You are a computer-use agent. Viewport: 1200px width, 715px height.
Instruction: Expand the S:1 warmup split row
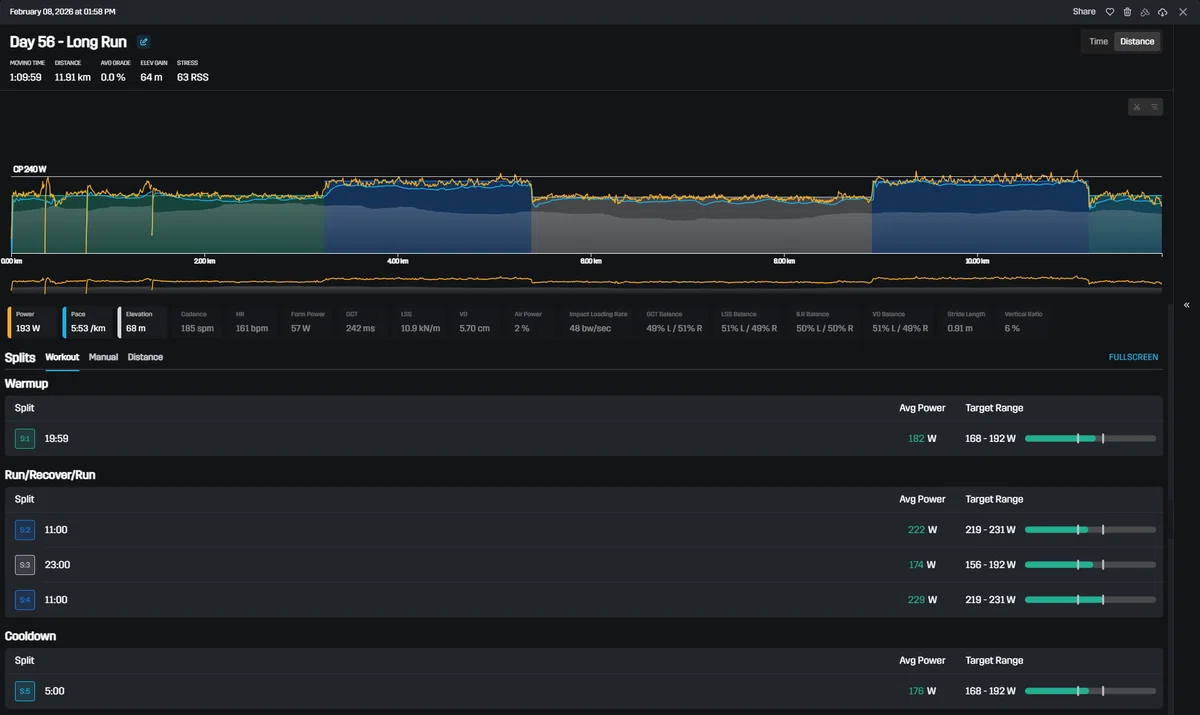pos(584,438)
